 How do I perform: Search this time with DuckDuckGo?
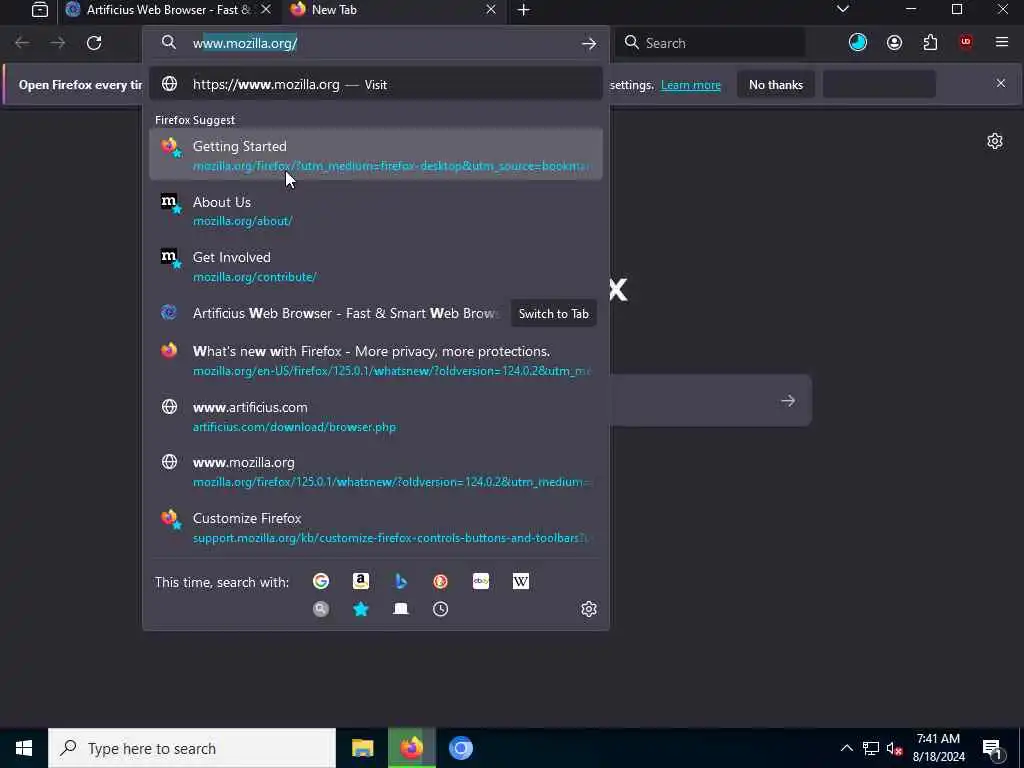(x=441, y=581)
